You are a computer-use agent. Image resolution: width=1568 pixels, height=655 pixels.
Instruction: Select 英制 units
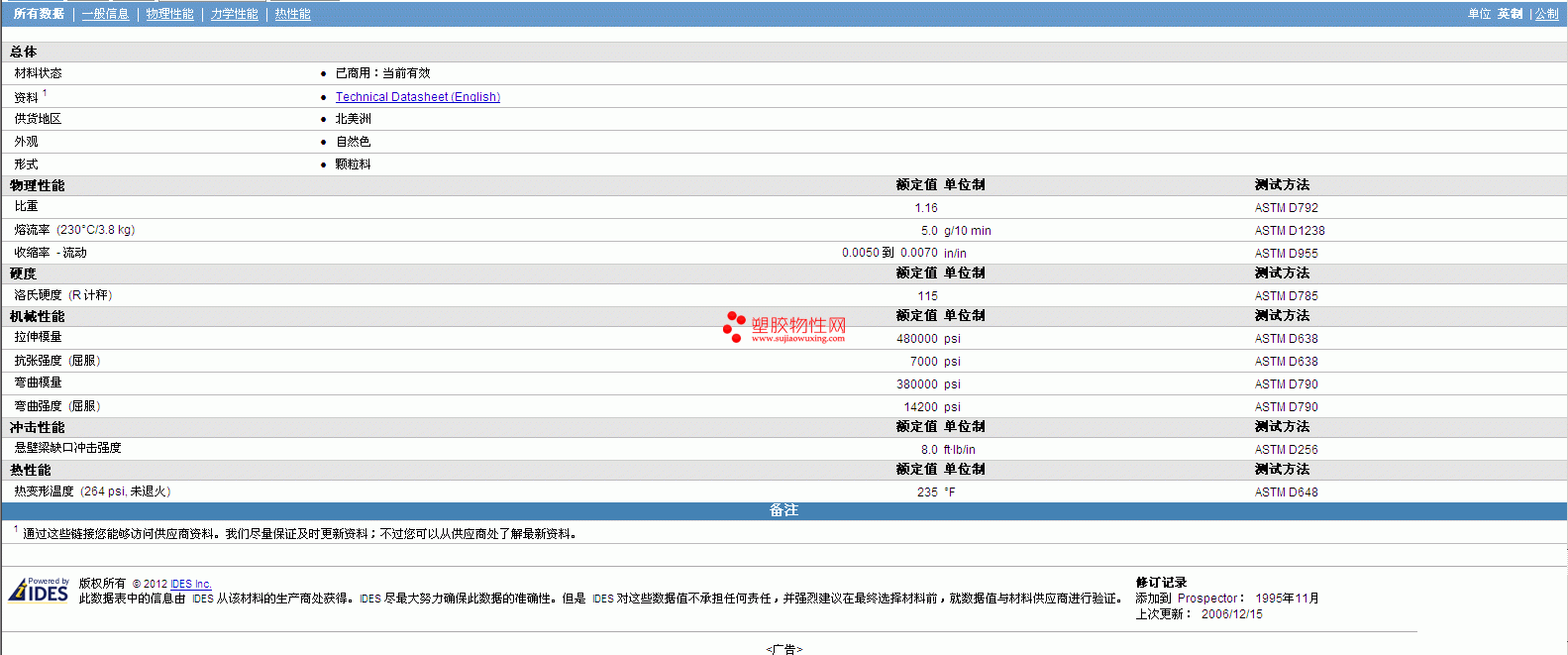(x=1510, y=14)
